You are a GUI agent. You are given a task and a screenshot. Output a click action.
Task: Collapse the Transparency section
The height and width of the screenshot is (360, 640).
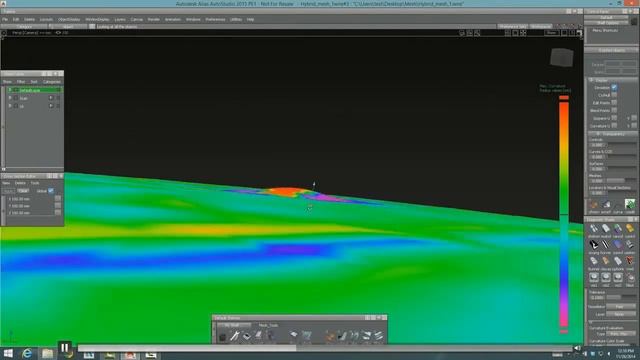(x=597, y=134)
